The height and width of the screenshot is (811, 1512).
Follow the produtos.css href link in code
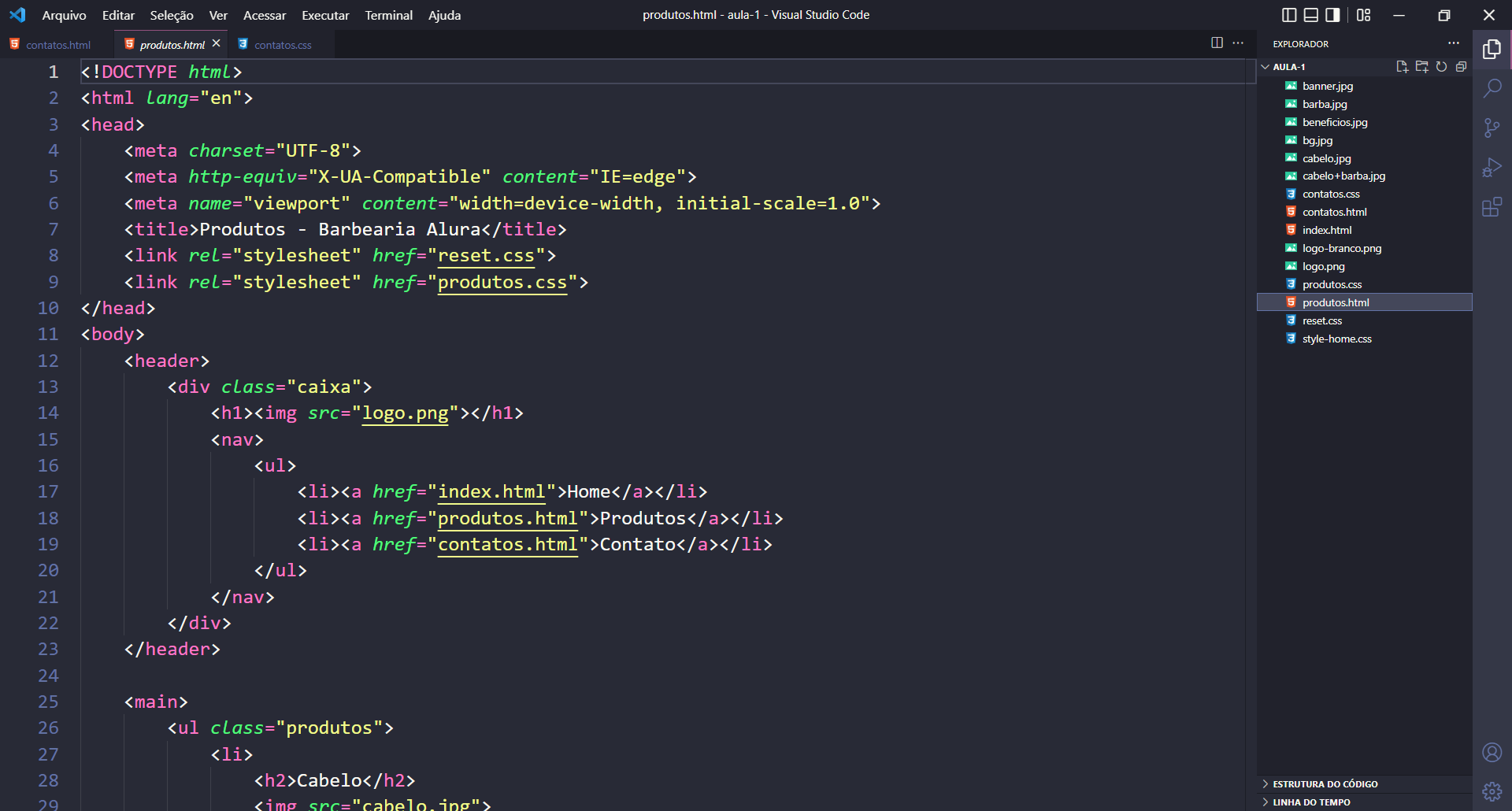(x=502, y=283)
